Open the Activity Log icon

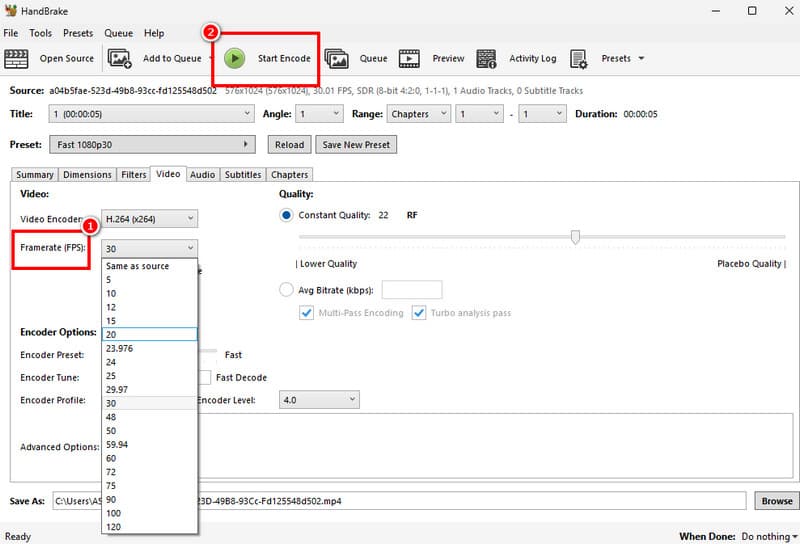coord(487,59)
